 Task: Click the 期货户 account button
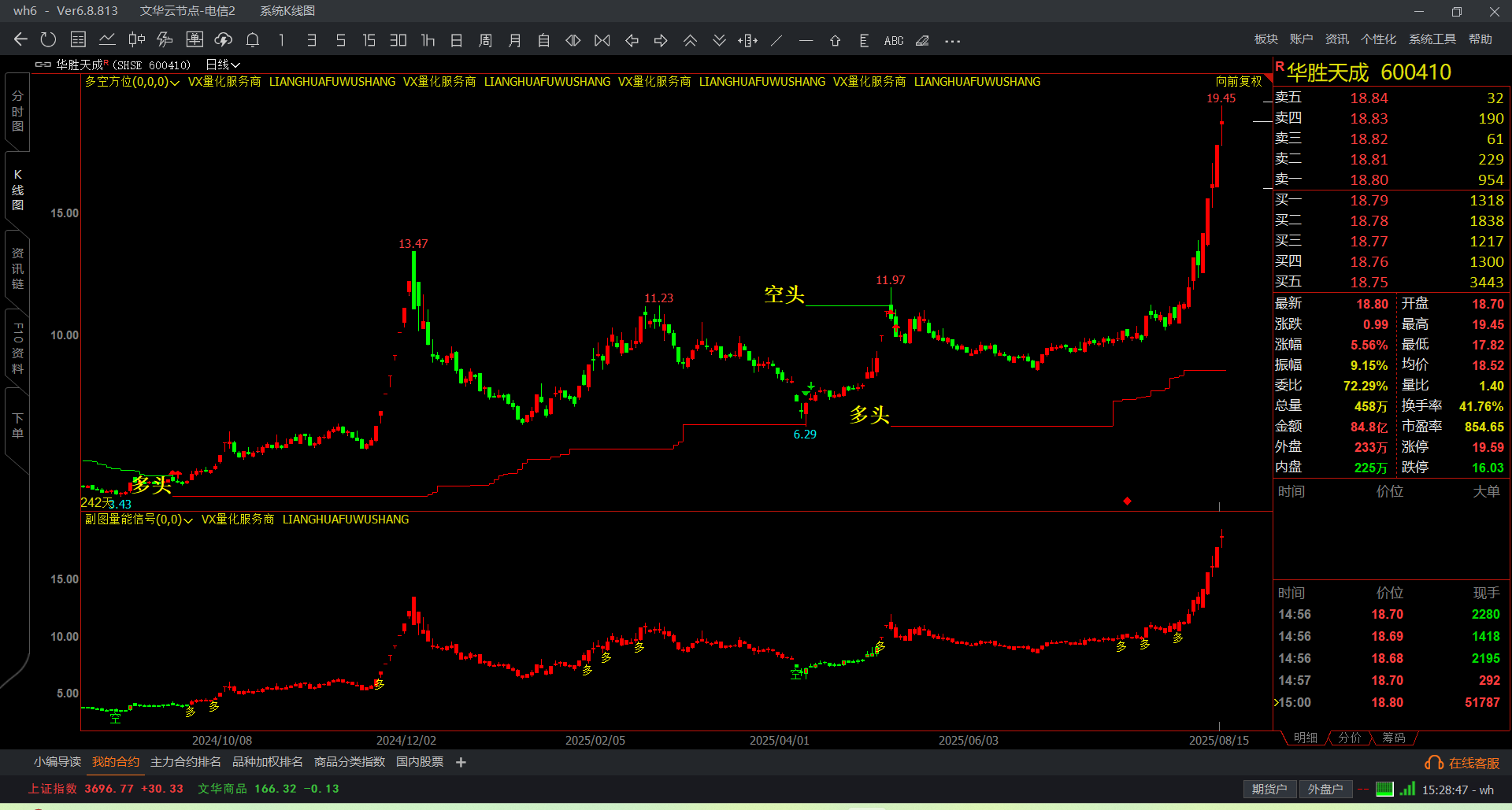(x=1269, y=789)
